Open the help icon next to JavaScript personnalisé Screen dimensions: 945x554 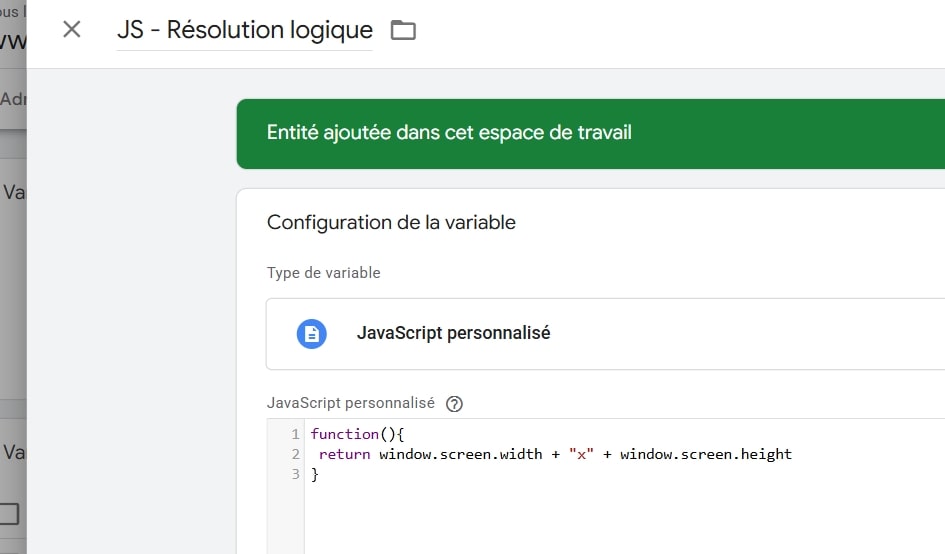tap(454, 404)
